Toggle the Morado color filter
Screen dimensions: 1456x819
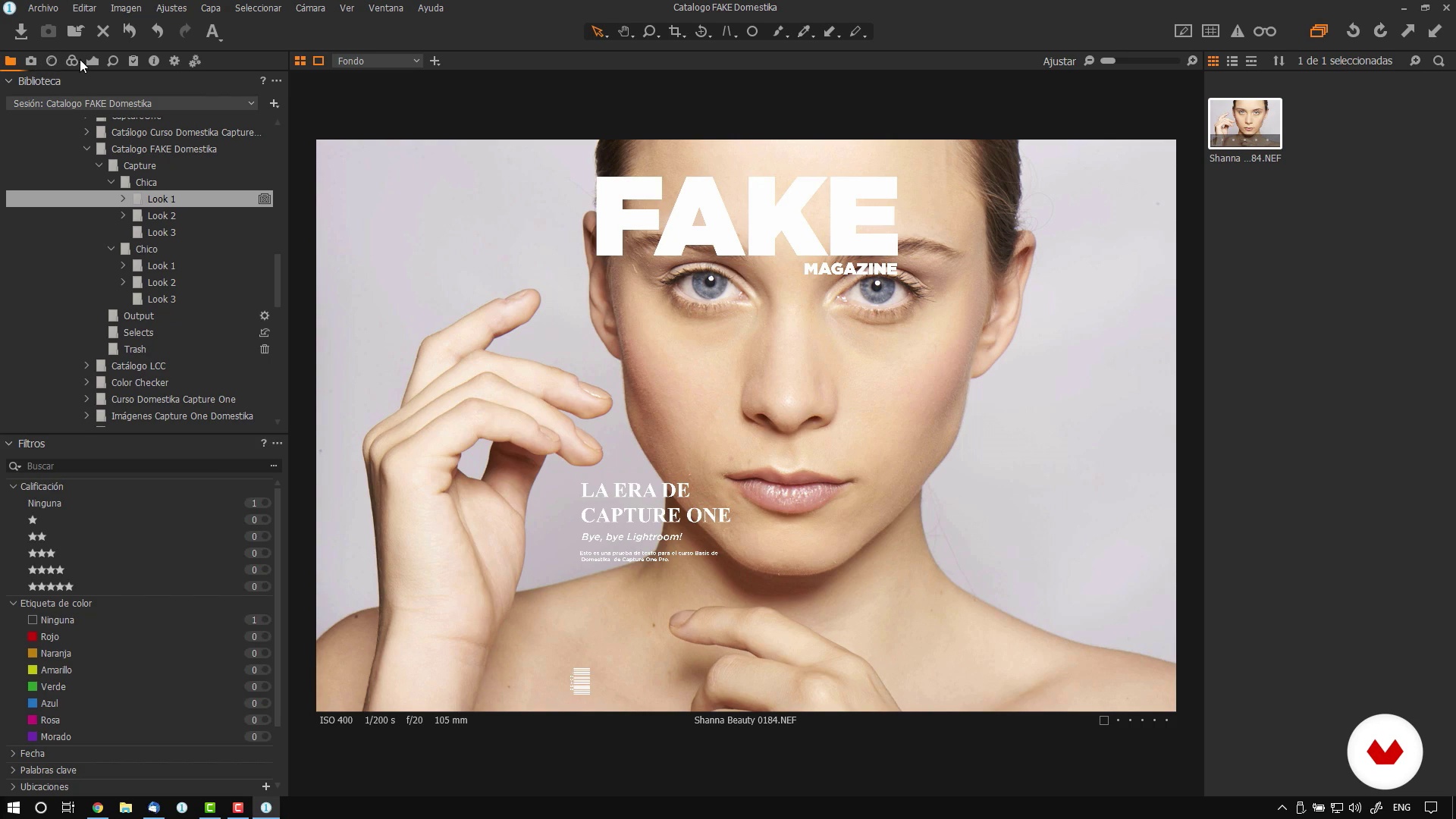pyautogui.click(x=259, y=736)
